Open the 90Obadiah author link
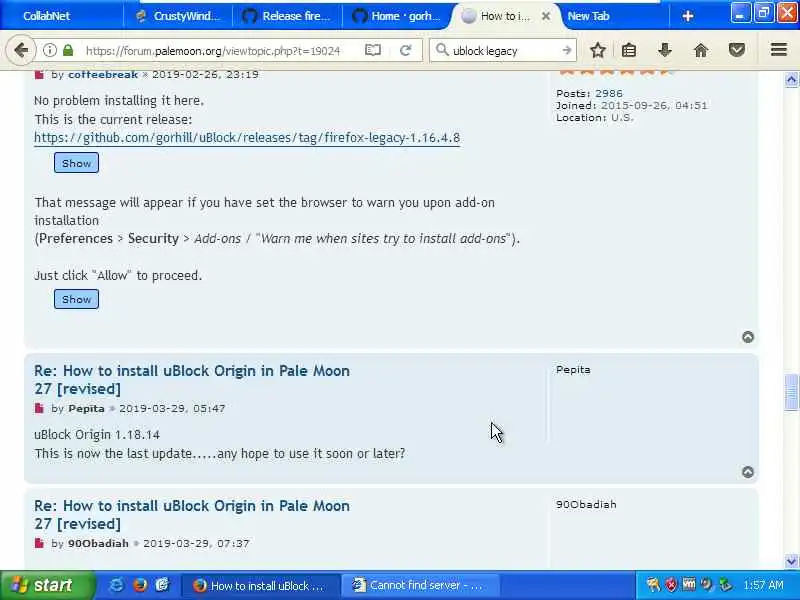Screen dimensions: 800x600 98,544
